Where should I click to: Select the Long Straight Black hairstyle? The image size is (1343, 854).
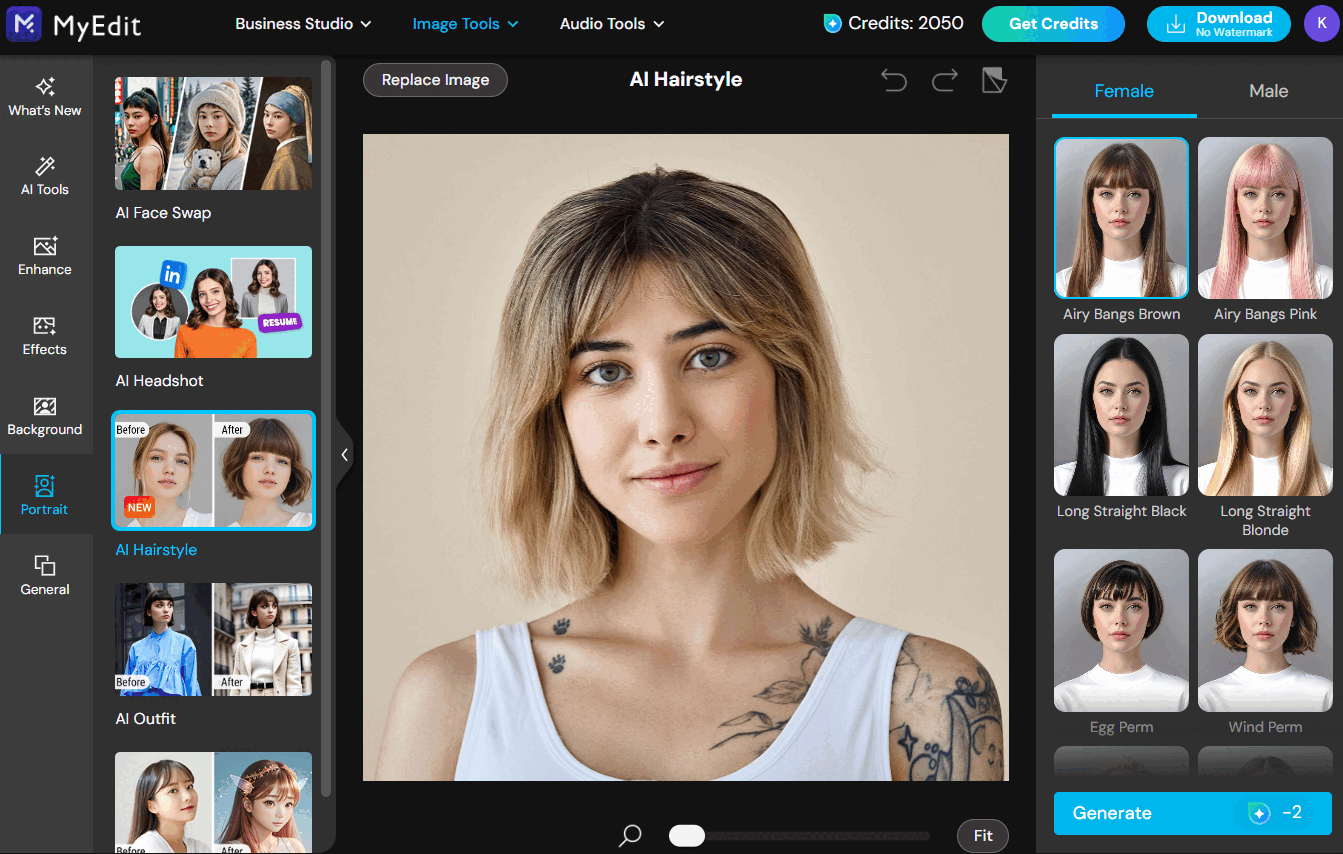1121,415
